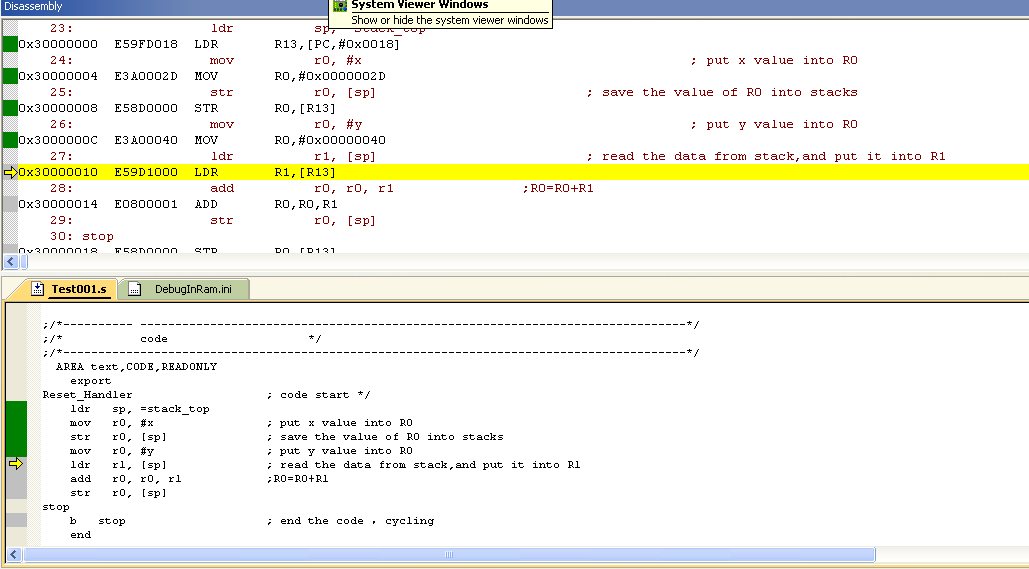Click the Reset_Handler label in source

click(87, 394)
